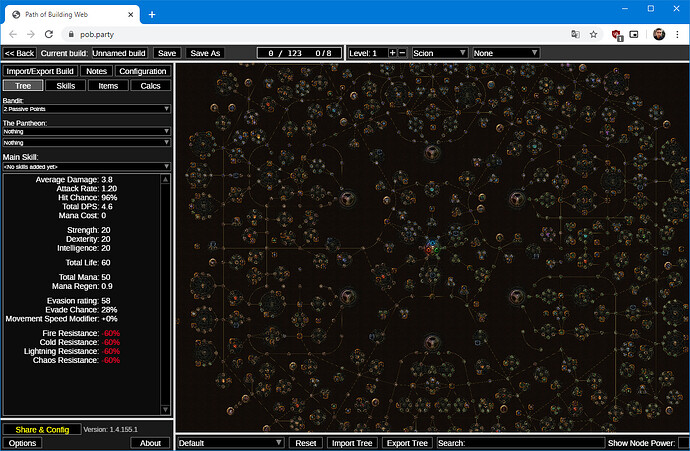The width and height of the screenshot is (690, 451).
Task: Open the Scion class dropdown
Action: [440, 53]
